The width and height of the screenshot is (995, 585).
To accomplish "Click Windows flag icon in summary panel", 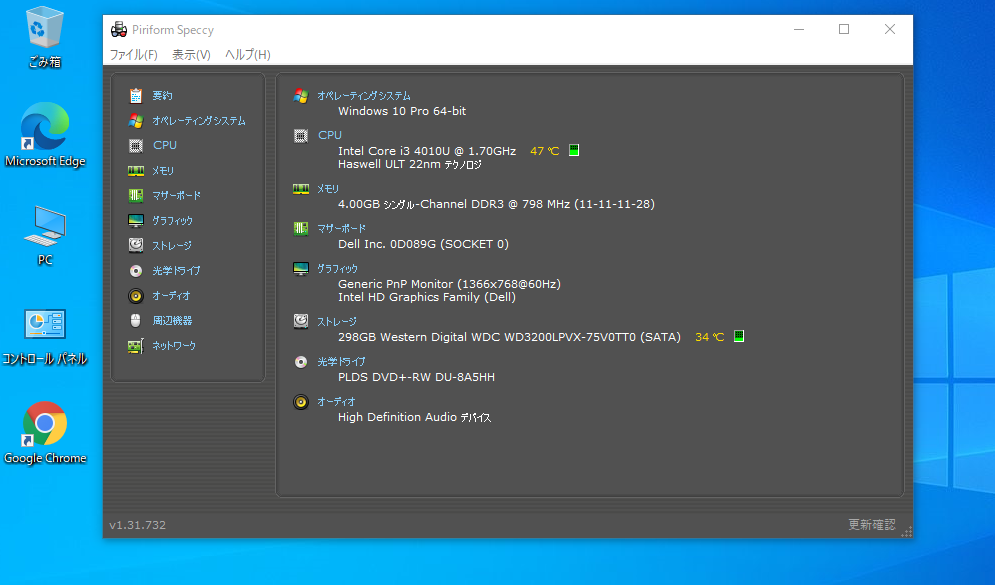I will click(x=301, y=96).
